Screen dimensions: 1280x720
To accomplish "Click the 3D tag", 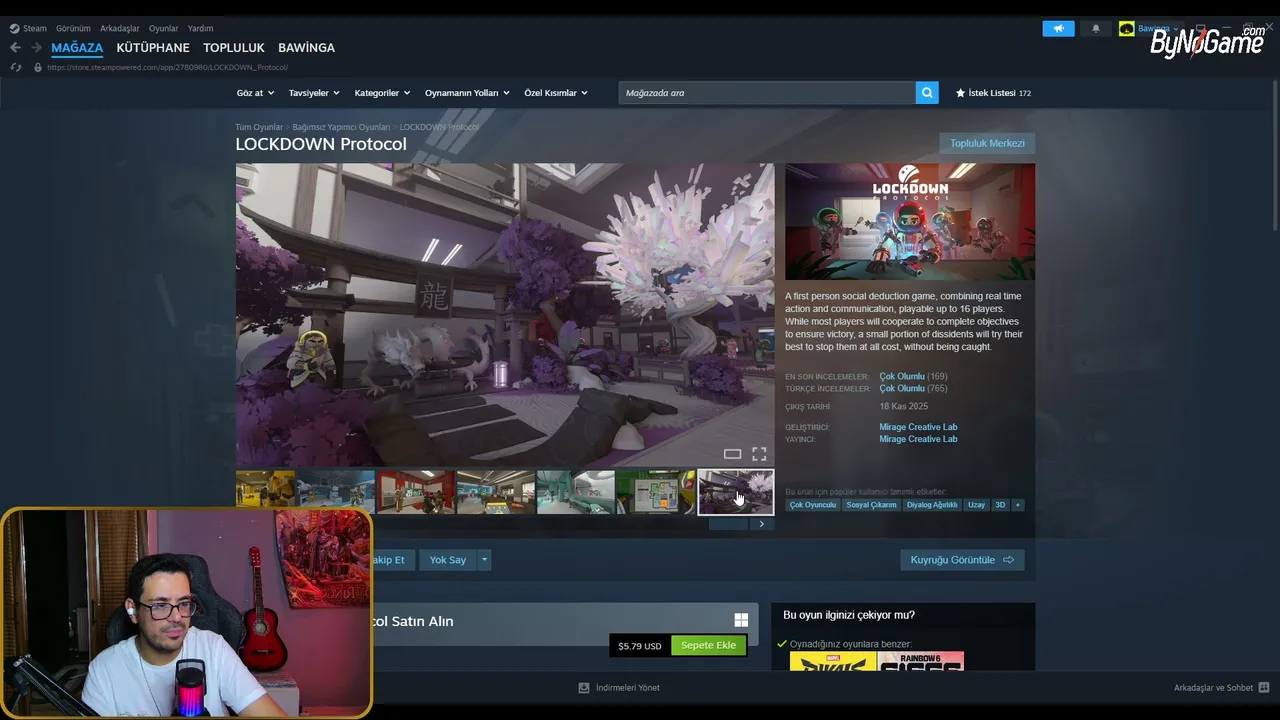I will pyautogui.click(x=1000, y=505).
